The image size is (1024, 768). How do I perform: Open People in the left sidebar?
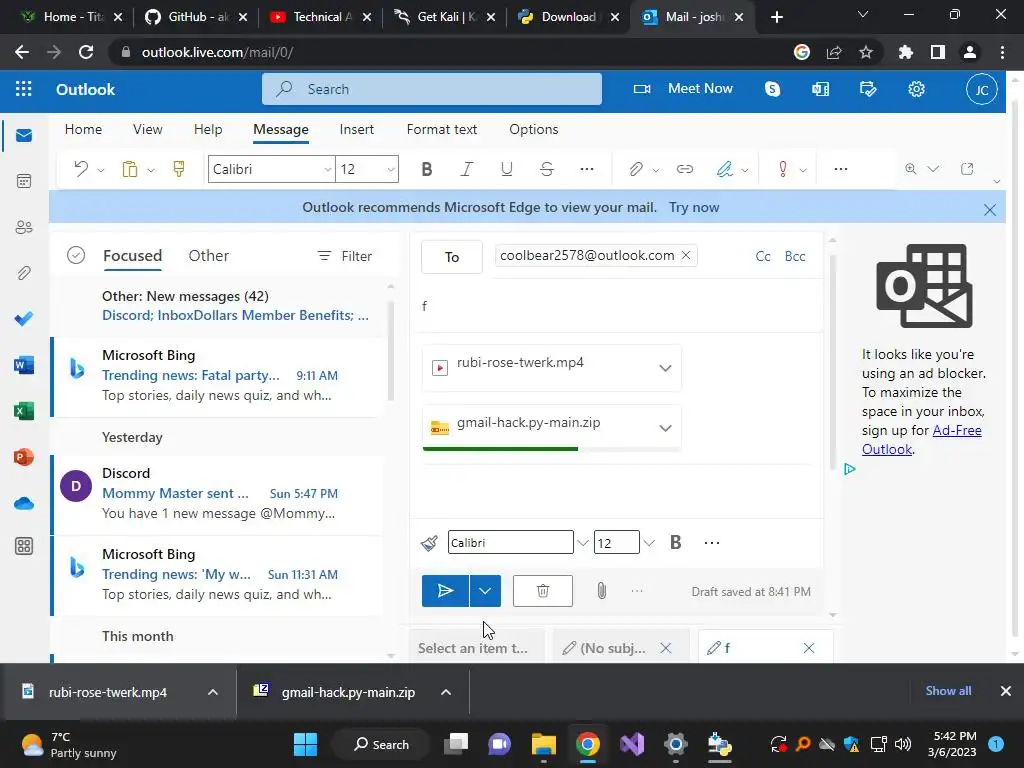(24, 227)
